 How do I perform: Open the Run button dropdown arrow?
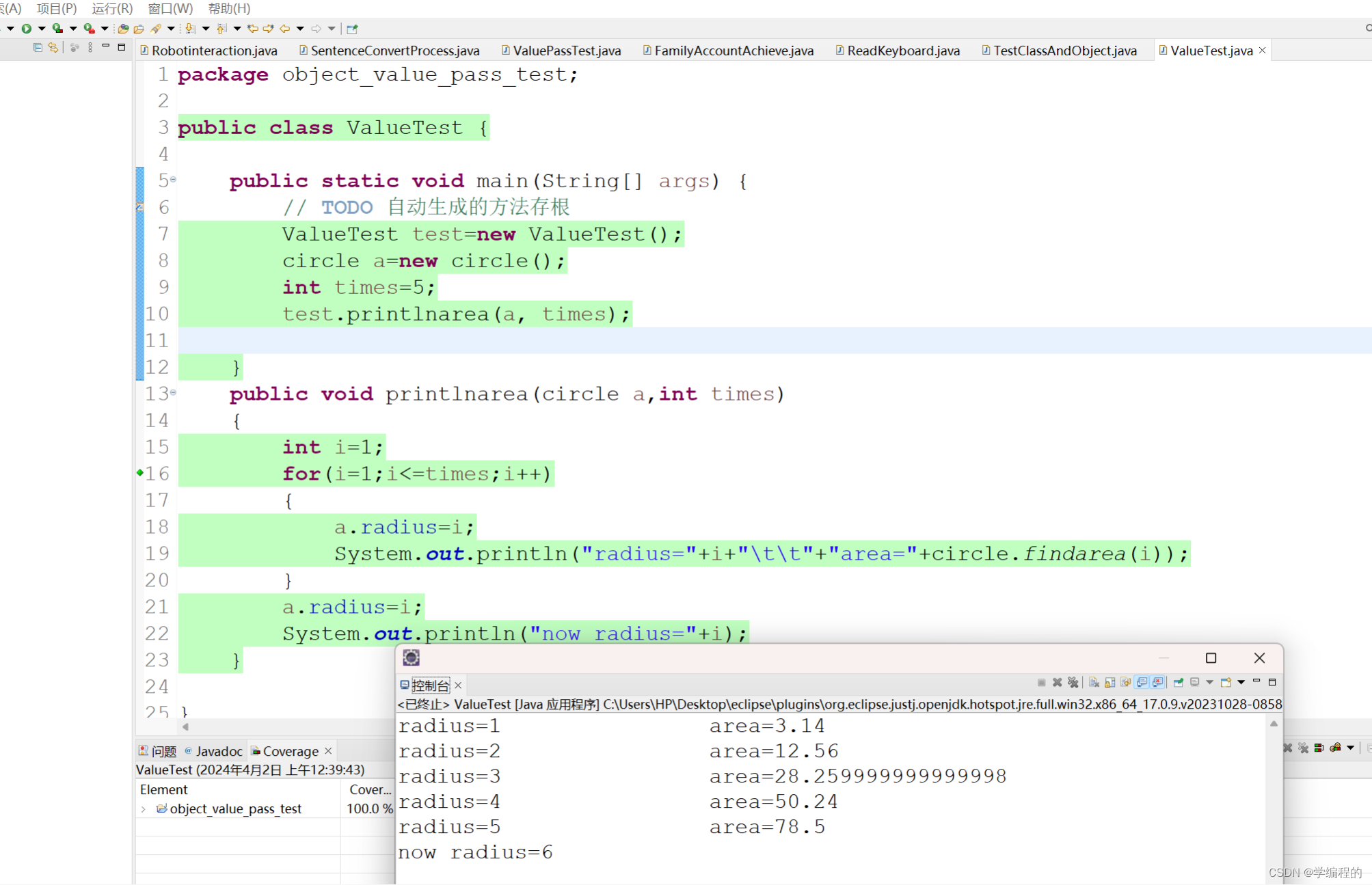pos(42,29)
